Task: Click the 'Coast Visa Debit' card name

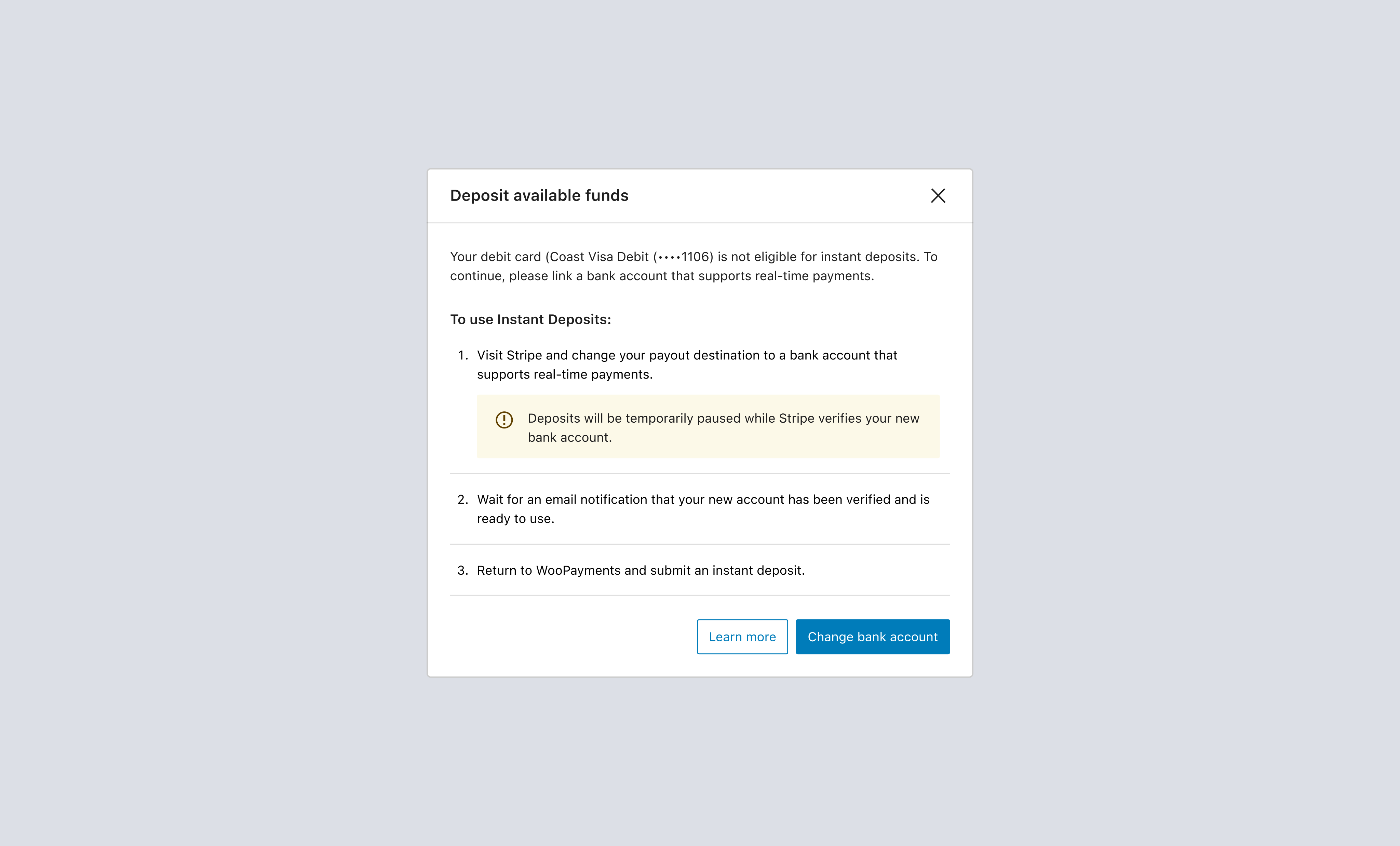Action: point(599,257)
